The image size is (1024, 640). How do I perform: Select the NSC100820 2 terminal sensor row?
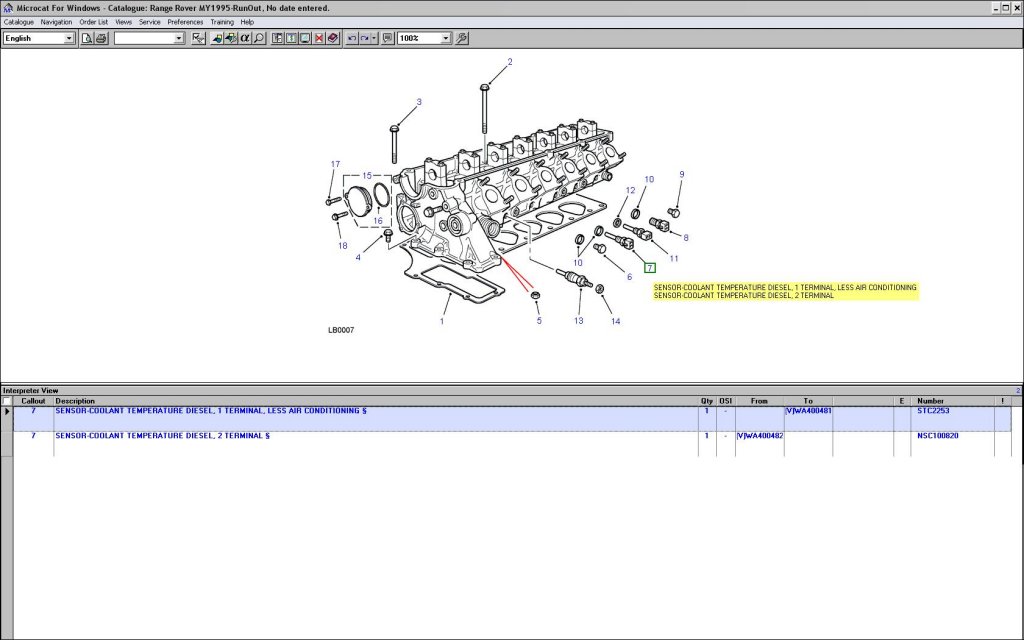click(x=400, y=436)
